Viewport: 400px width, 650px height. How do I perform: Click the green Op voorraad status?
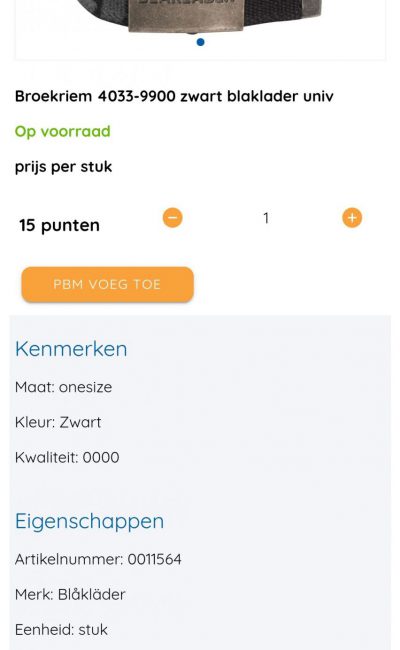(63, 131)
